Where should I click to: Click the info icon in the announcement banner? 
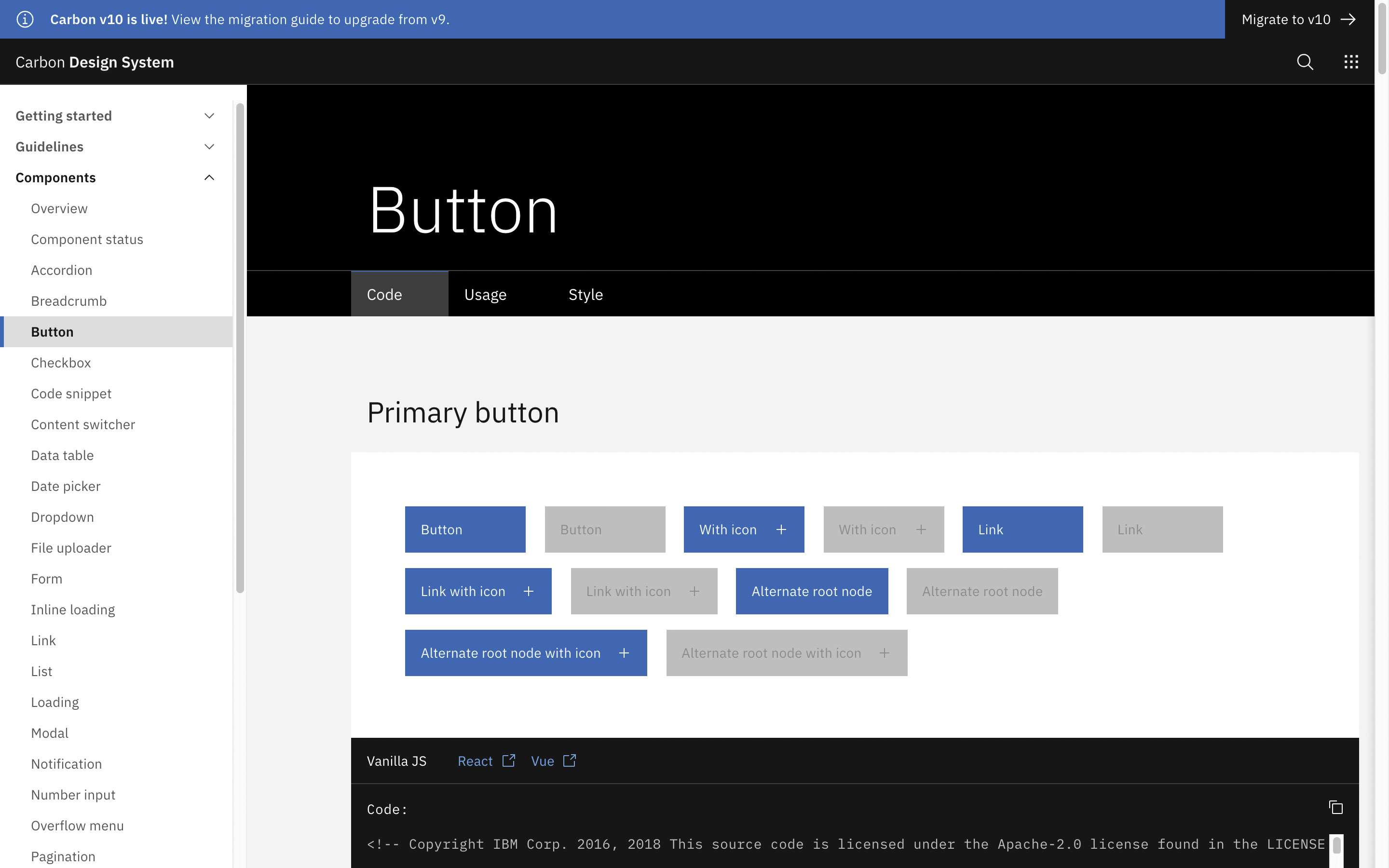25,19
